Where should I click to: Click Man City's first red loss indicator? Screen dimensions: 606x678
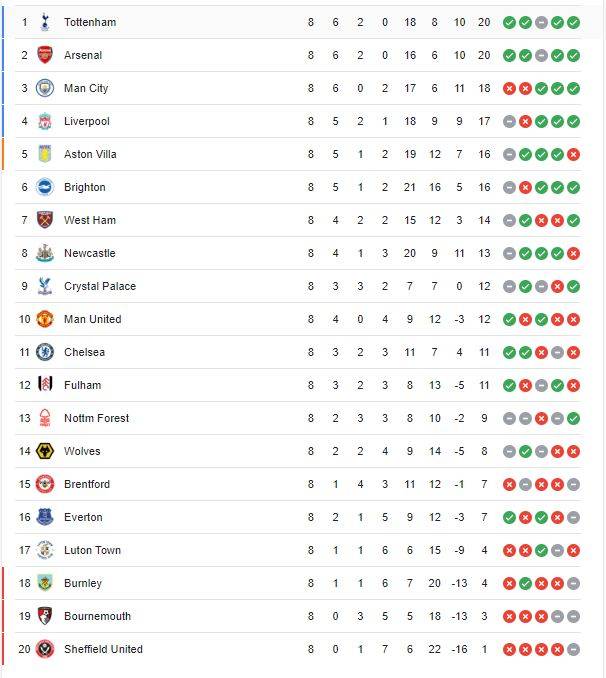pyautogui.click(x=509, y=88)
